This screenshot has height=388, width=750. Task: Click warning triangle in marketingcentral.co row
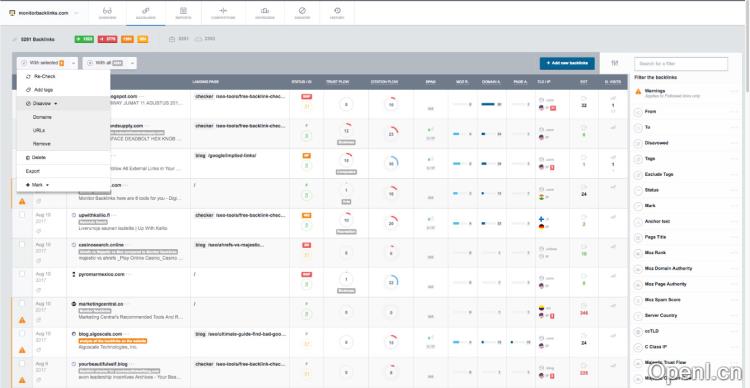(22, 320)
